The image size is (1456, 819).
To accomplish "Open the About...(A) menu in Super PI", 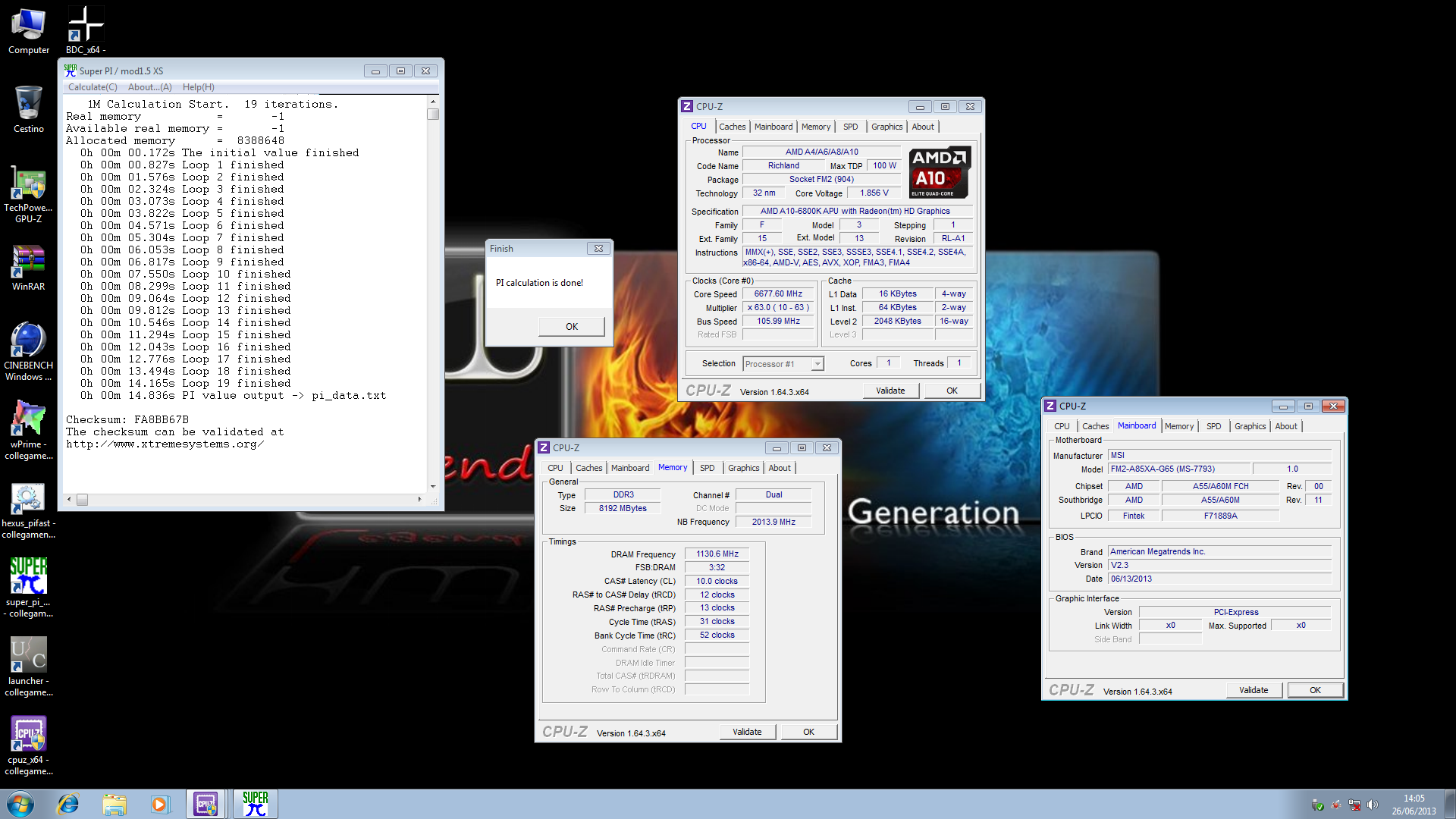I will point(149,87).
